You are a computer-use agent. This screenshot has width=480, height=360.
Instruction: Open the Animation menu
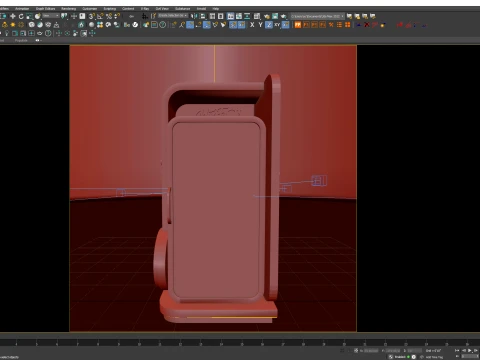click(22, 8)
